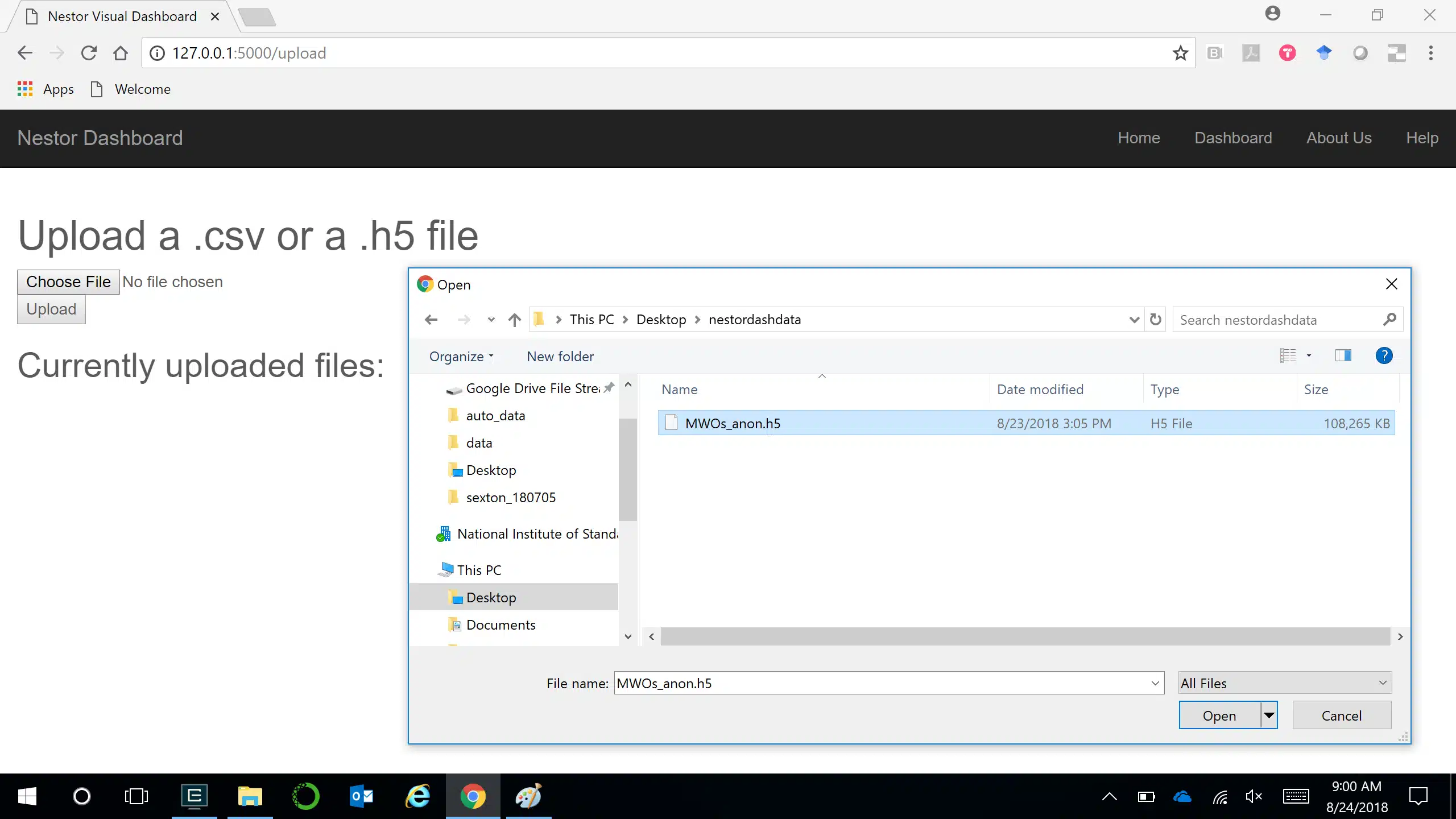Click the Open split-button arrow

coord(1269,715)
